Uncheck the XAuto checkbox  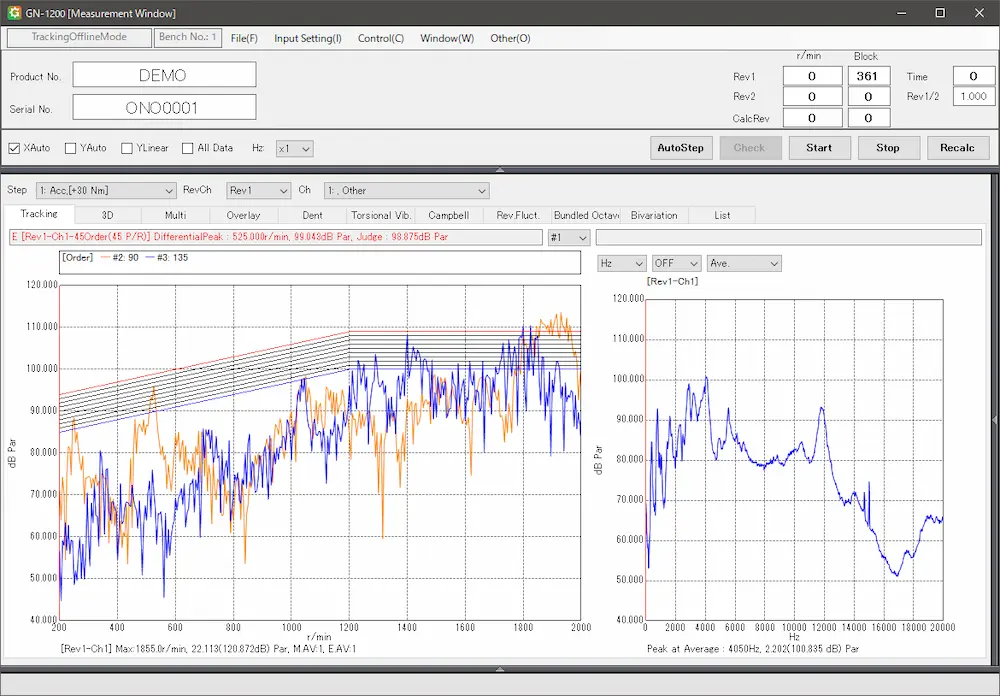(15, 148)
